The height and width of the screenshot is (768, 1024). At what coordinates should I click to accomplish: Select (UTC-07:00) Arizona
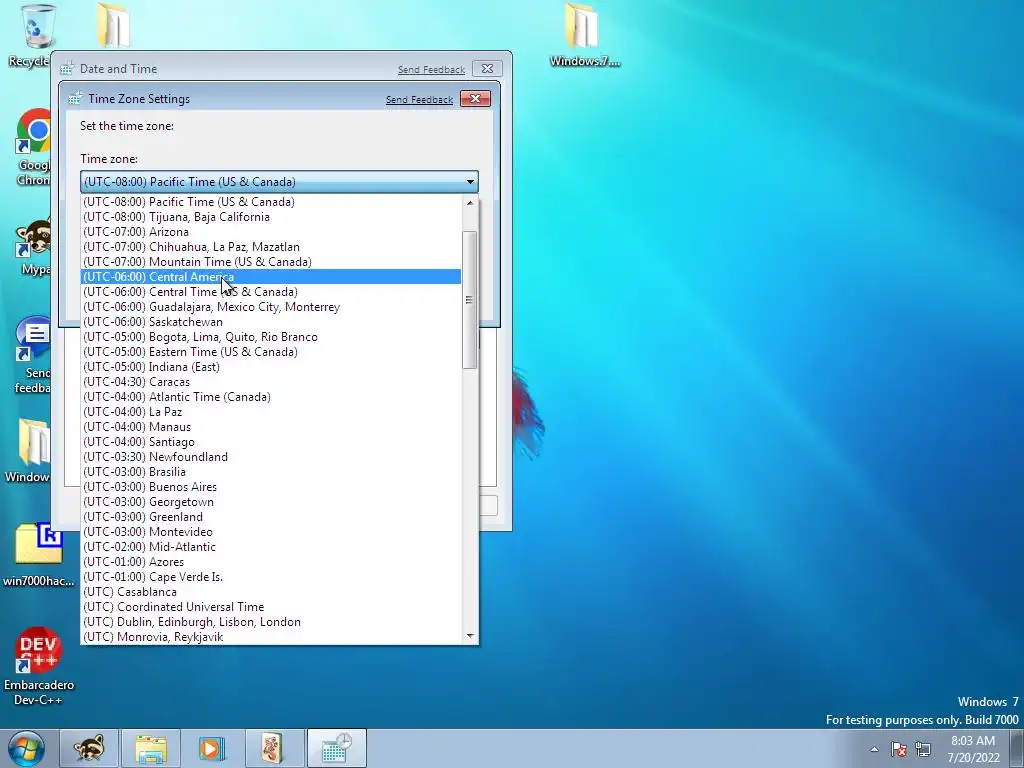coord(271,232)
